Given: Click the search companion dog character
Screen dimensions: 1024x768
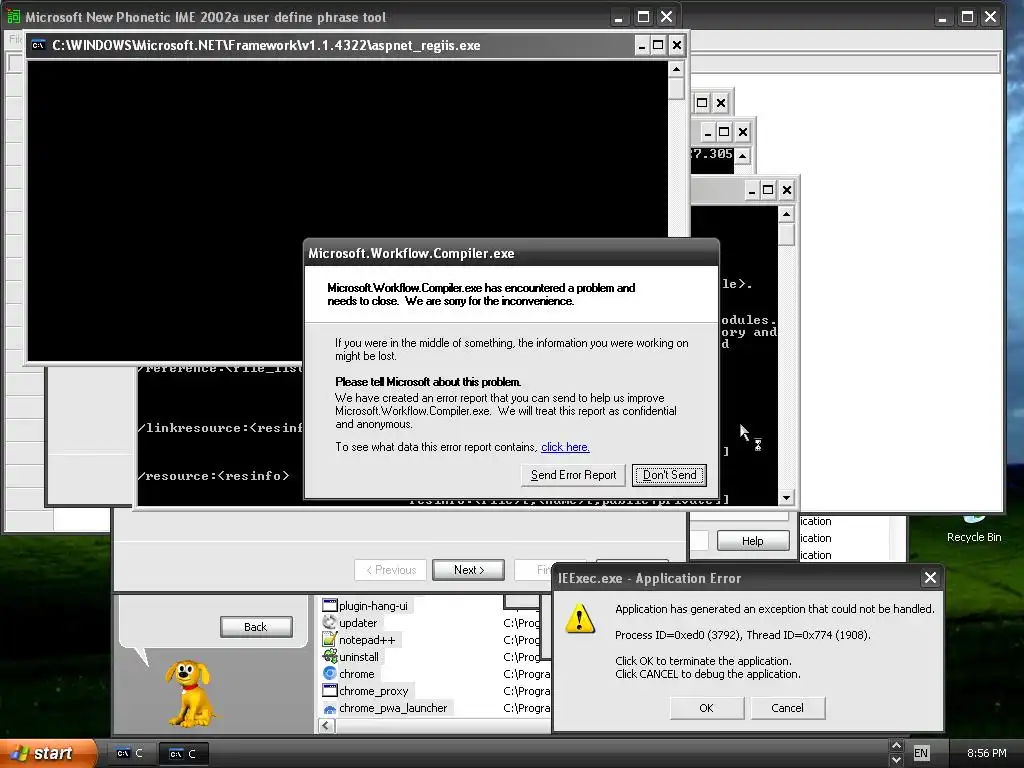Looking at the screenshot, I should tap(189, 693).
